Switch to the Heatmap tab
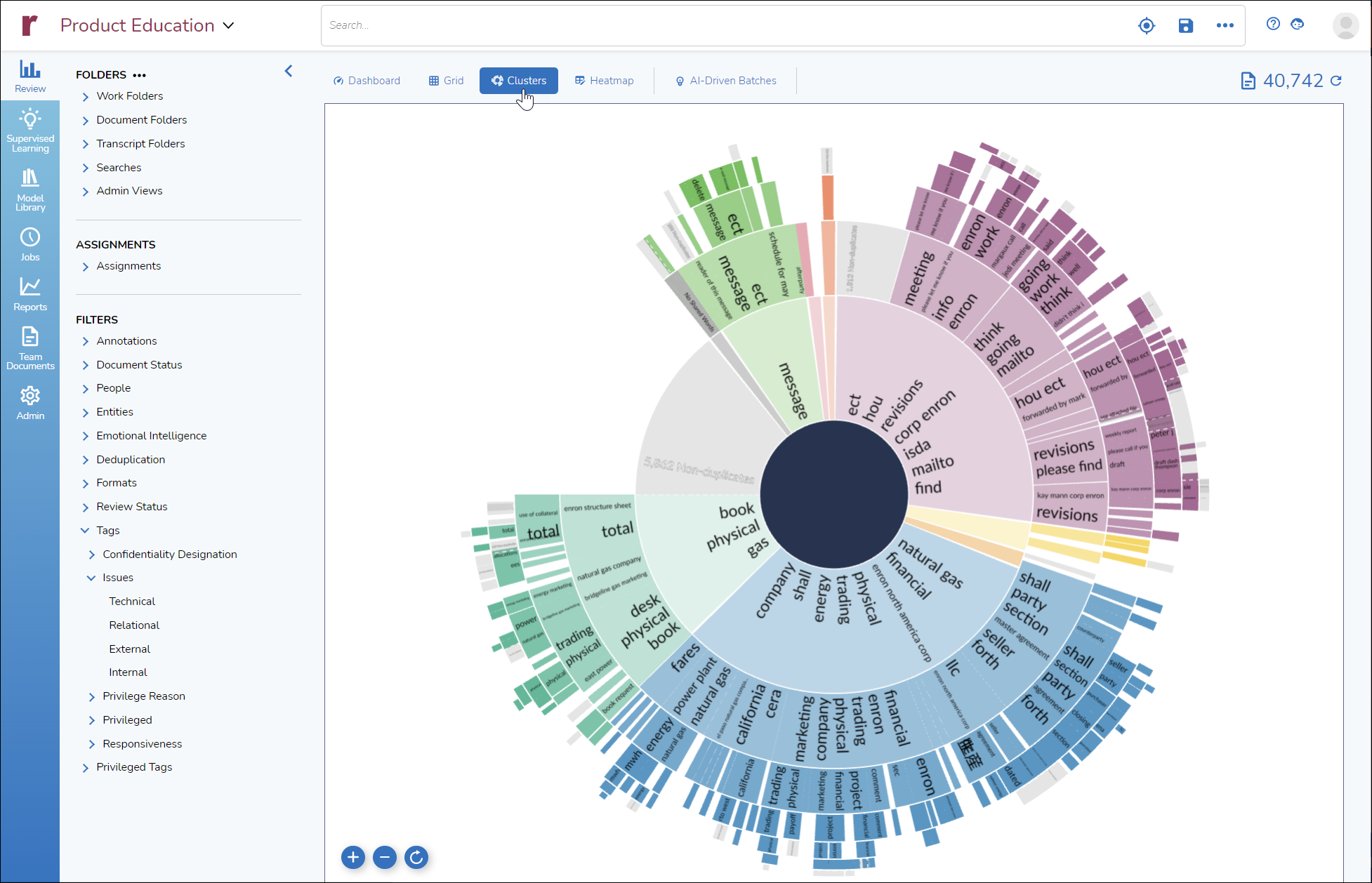The image size is (1372, 883). click(x=604, y=81)
